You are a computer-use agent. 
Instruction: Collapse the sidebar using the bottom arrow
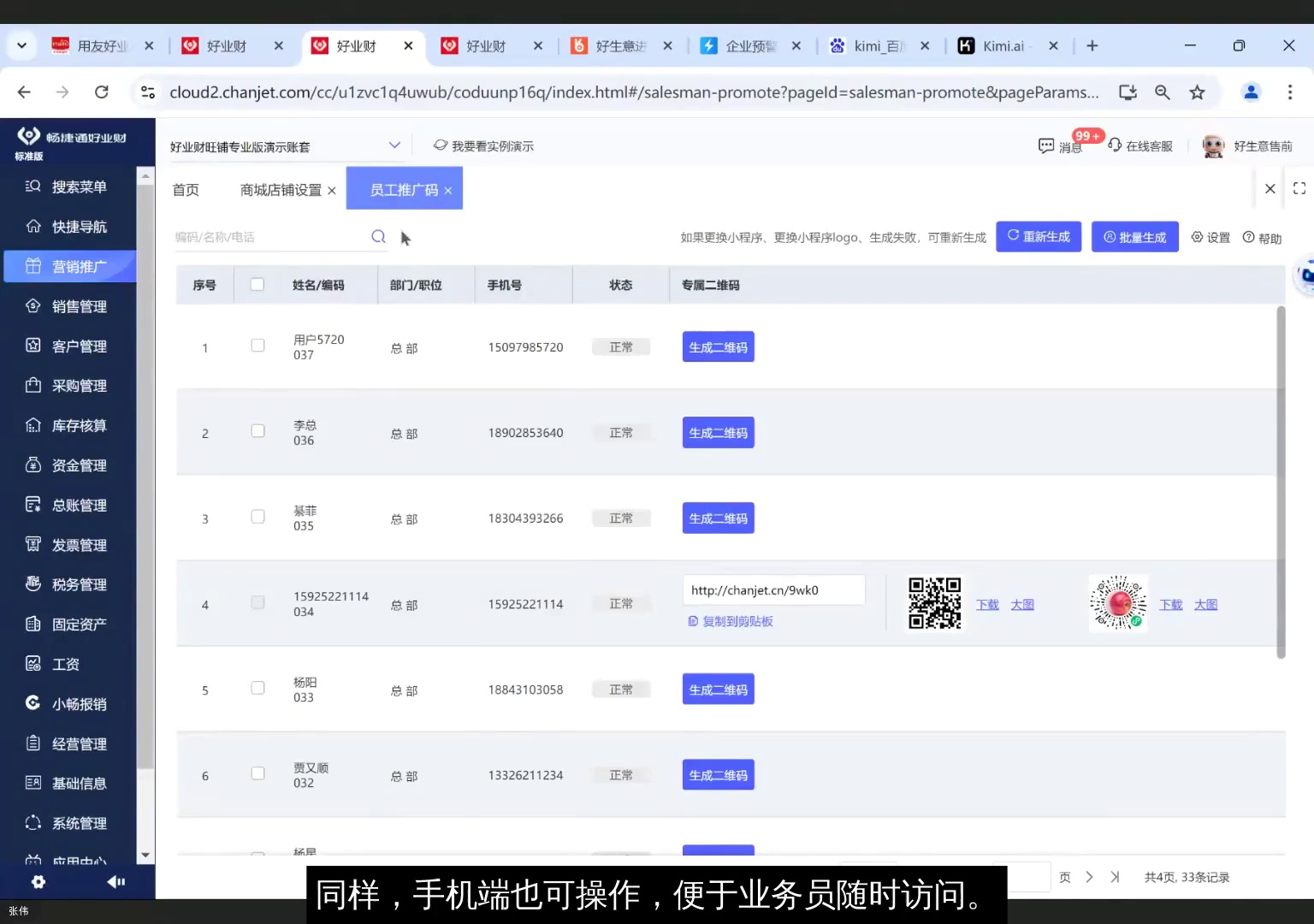pyautogui.click(x=115, y=881)
